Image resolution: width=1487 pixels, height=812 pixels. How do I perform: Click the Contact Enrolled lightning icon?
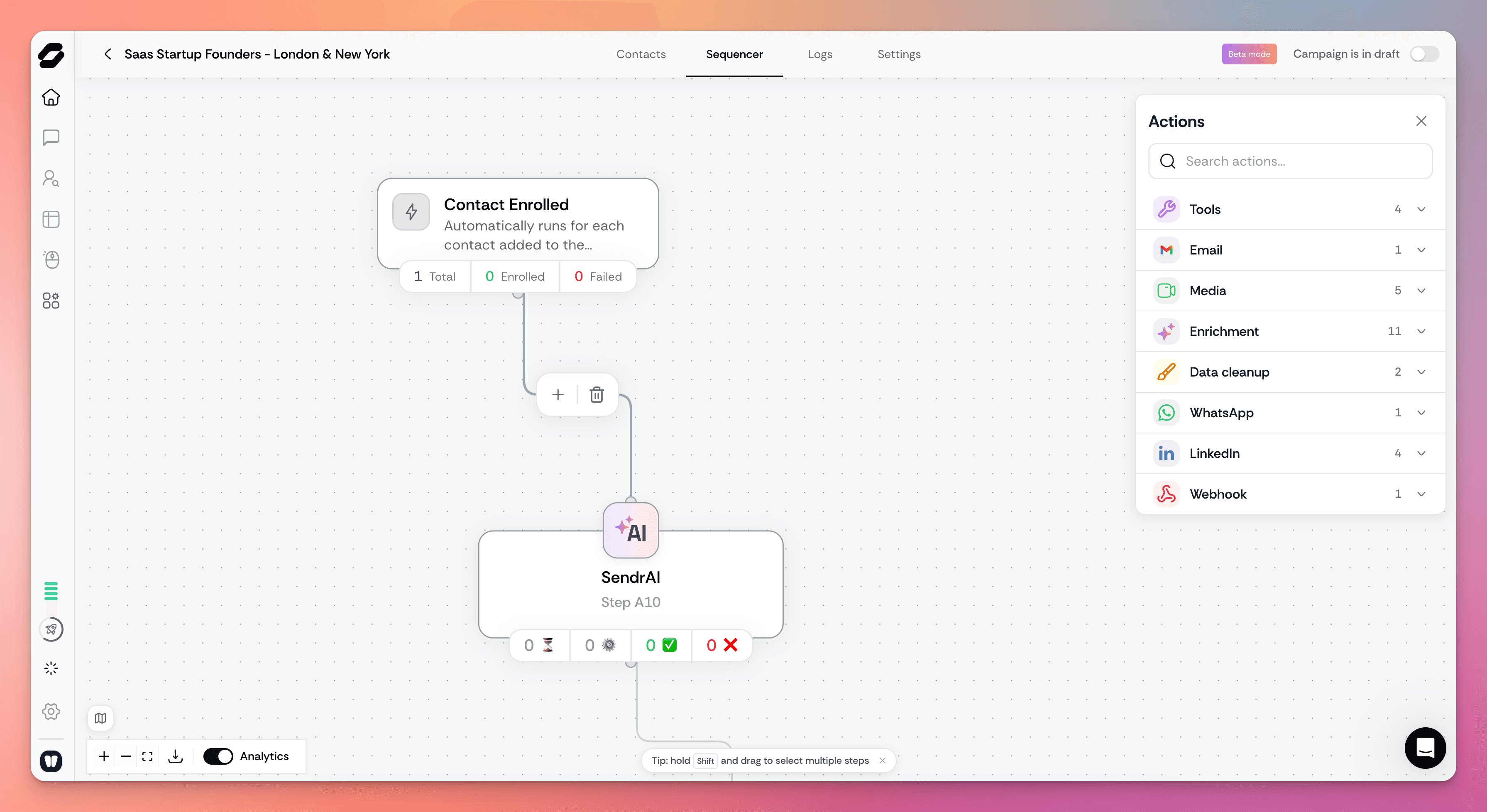coord(411,212)
